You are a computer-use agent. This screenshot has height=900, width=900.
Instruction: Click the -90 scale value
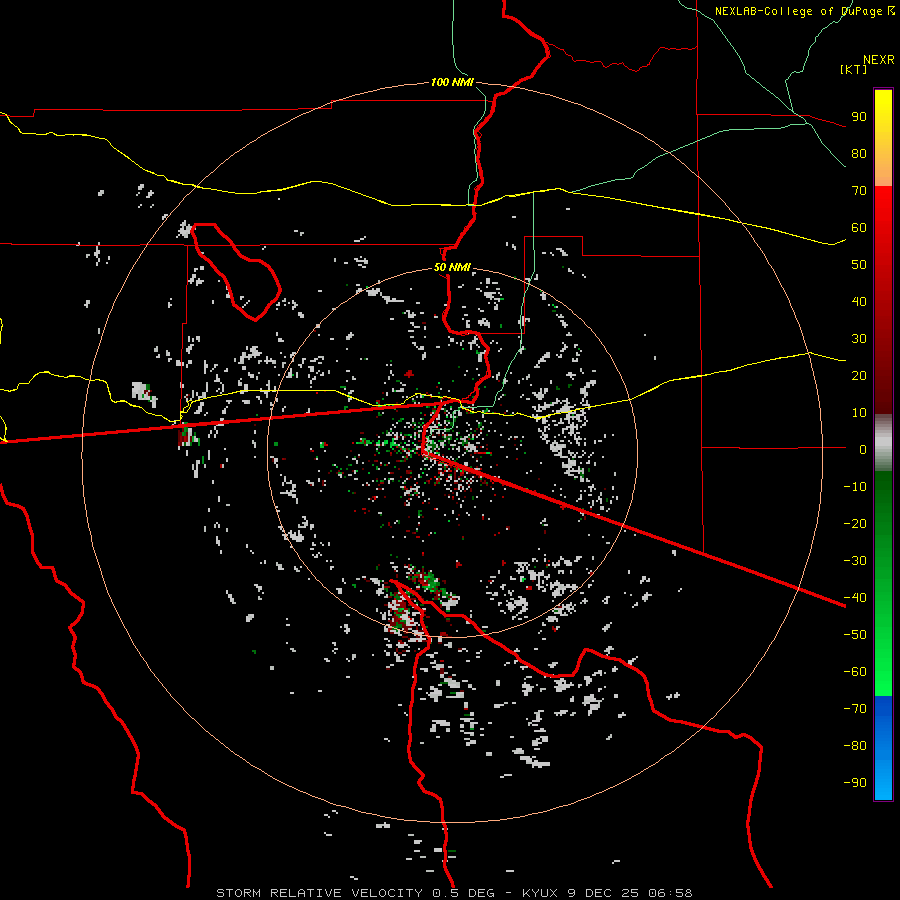coord(855,783)
